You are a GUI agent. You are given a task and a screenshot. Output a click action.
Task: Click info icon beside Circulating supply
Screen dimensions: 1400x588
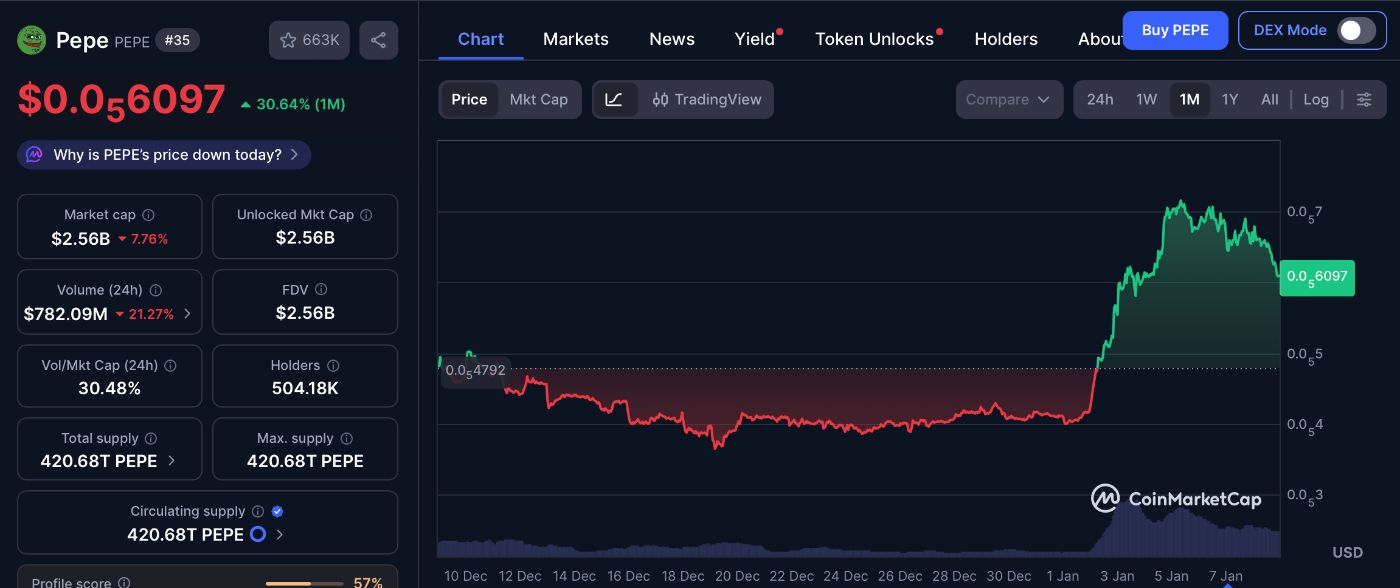coord(257,511)
